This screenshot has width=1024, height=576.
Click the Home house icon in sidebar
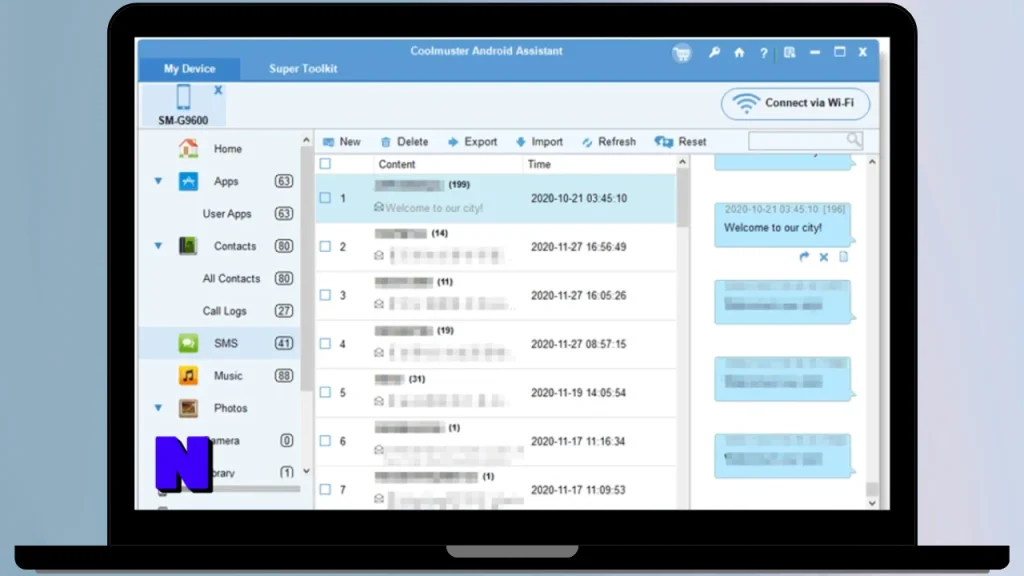pos(188,148)
